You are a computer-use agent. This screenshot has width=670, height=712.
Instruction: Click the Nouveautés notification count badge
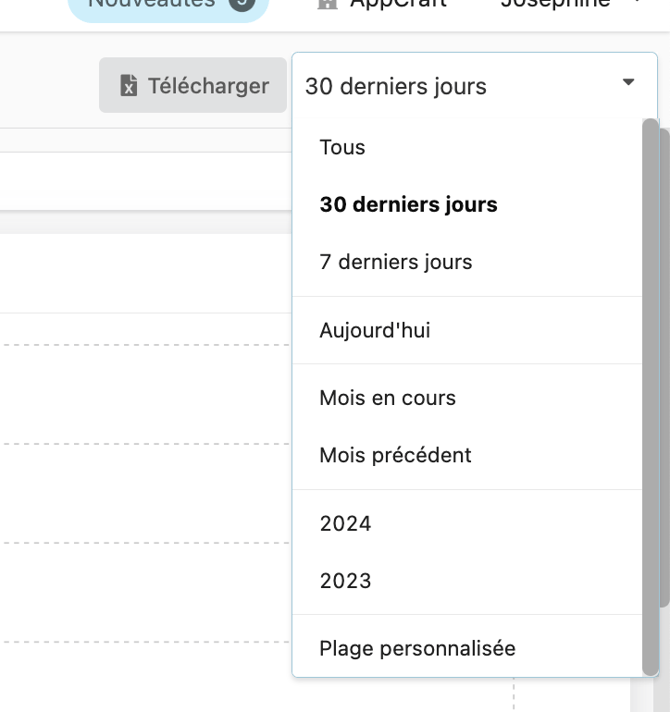(240, 4)
